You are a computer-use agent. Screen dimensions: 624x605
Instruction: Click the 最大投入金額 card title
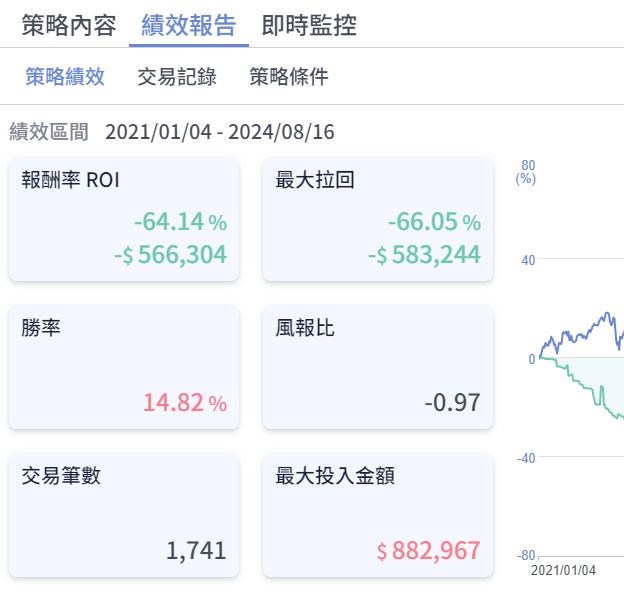(x=335, y=476)
